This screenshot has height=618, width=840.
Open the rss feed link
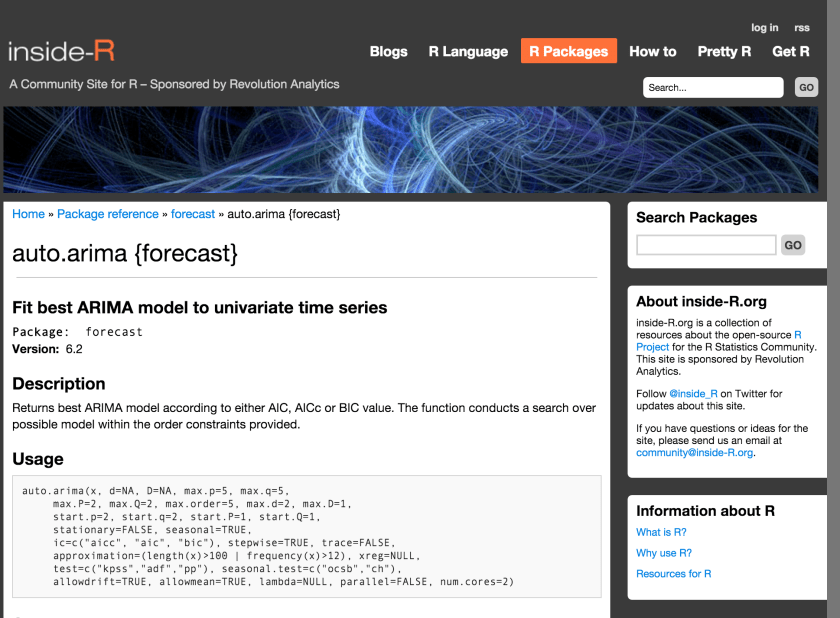point(801,28)
